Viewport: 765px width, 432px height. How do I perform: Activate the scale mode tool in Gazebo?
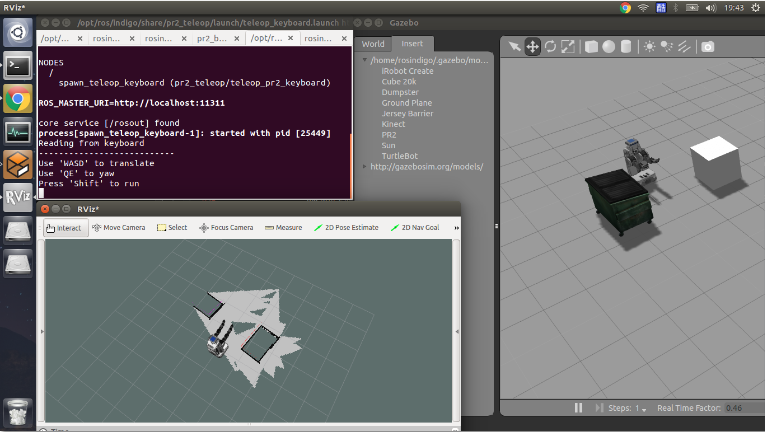click(568, 46)
